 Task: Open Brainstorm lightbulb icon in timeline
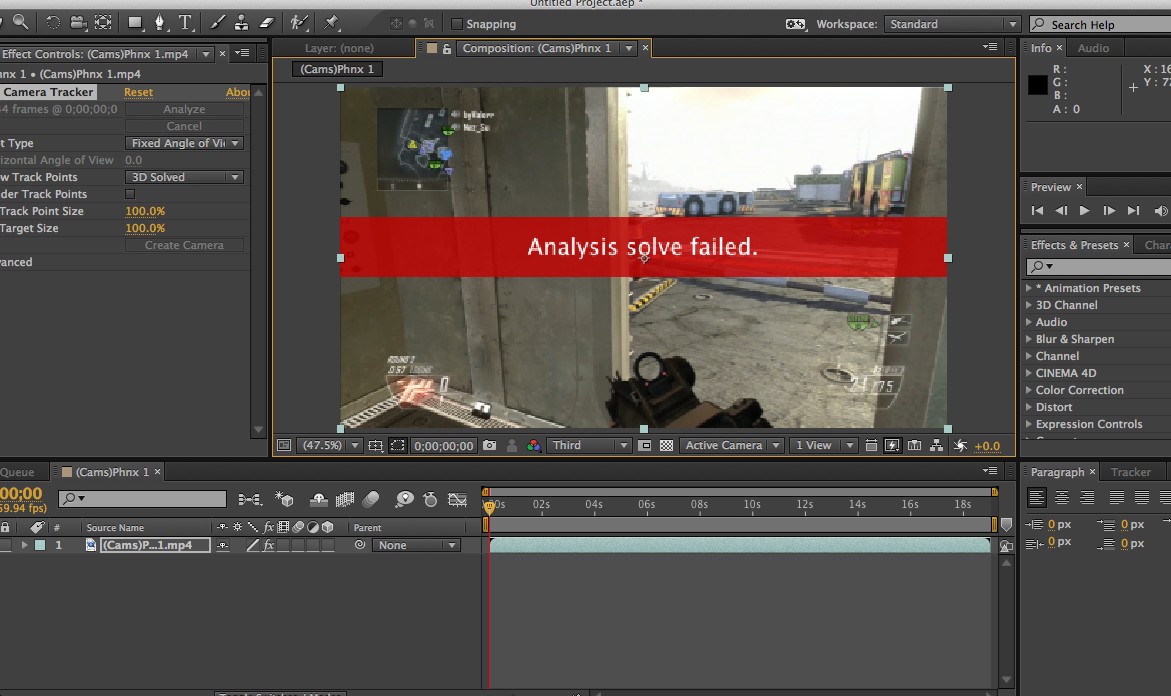(x=404, y=499)
